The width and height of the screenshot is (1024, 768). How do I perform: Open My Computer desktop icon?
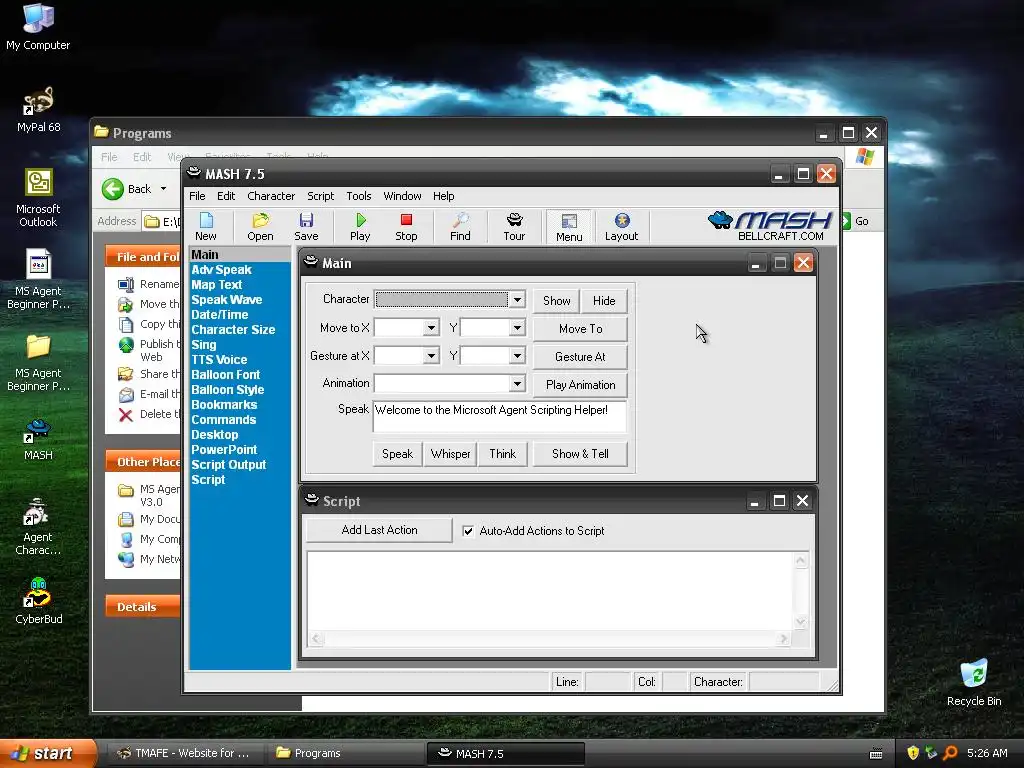click(x=38, y=27)
